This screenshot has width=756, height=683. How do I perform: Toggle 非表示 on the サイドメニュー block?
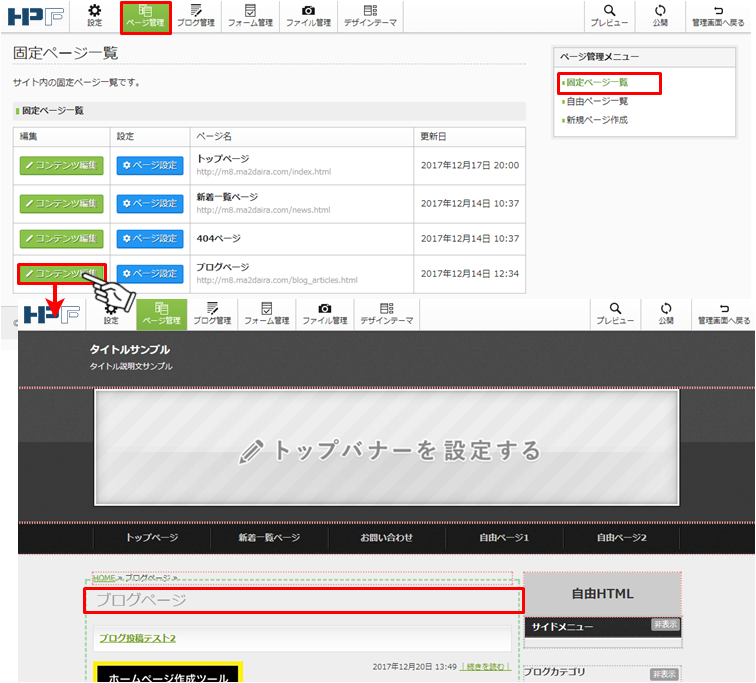tap(665, 624)
